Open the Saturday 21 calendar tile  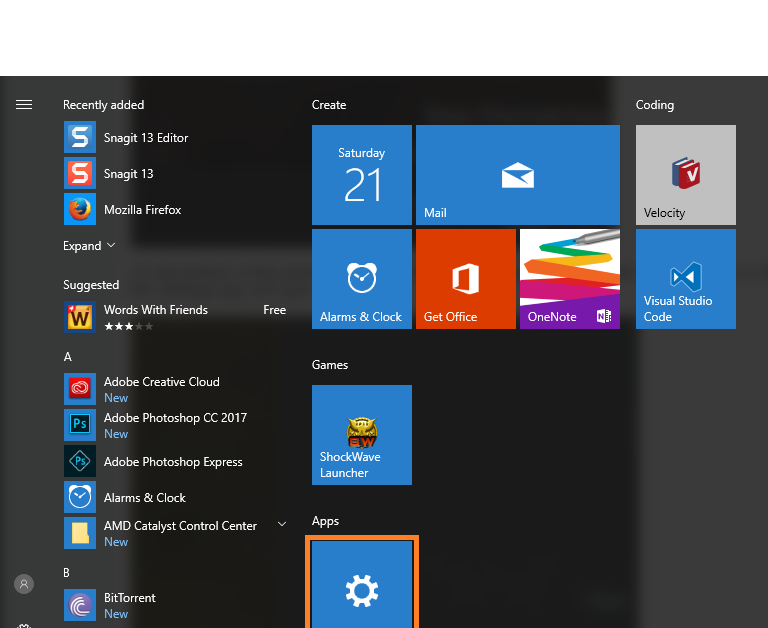point(362,175)
